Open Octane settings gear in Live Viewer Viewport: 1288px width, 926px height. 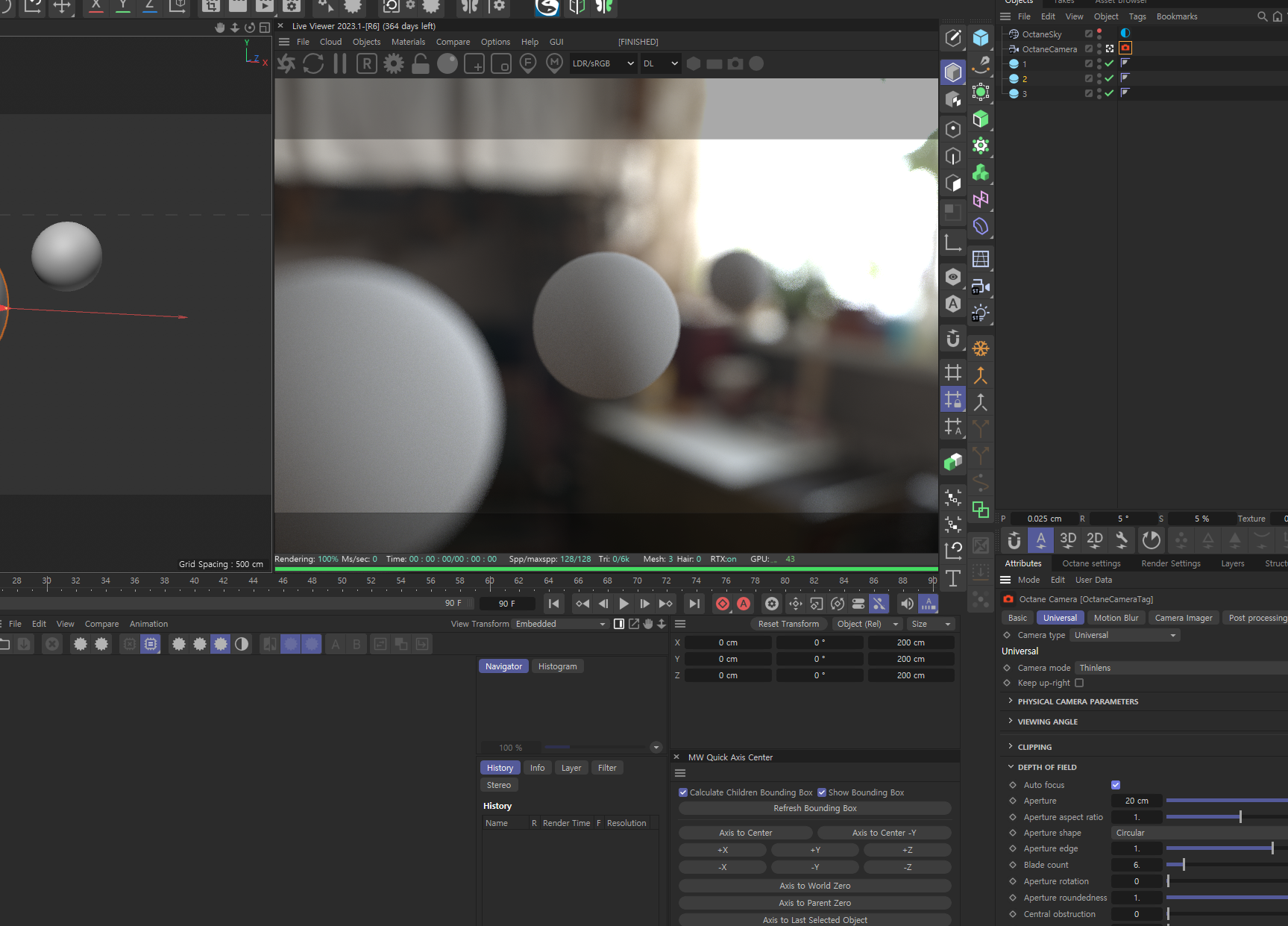pyautogui.click(x=394, y=63)
